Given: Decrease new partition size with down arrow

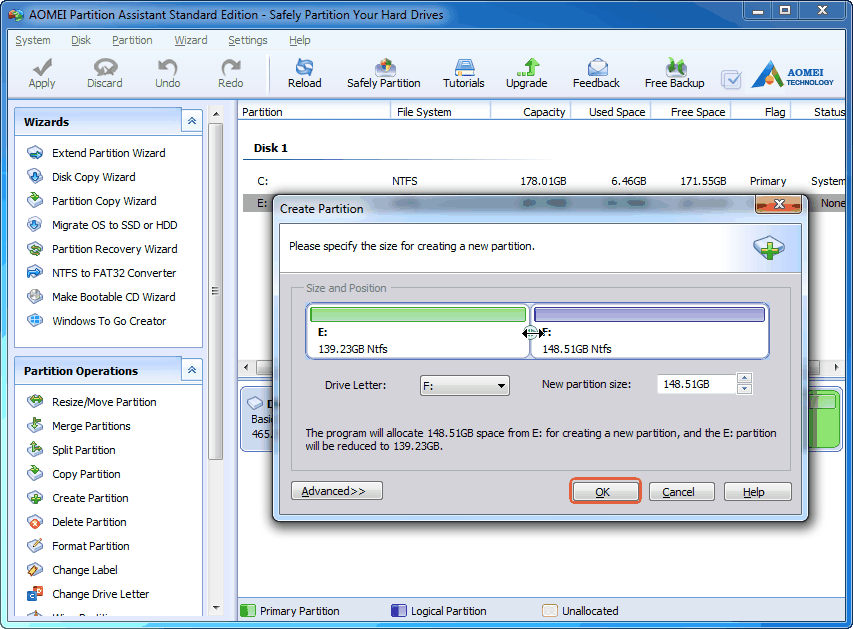Looking at the screenshot, I should click(744, 388).
